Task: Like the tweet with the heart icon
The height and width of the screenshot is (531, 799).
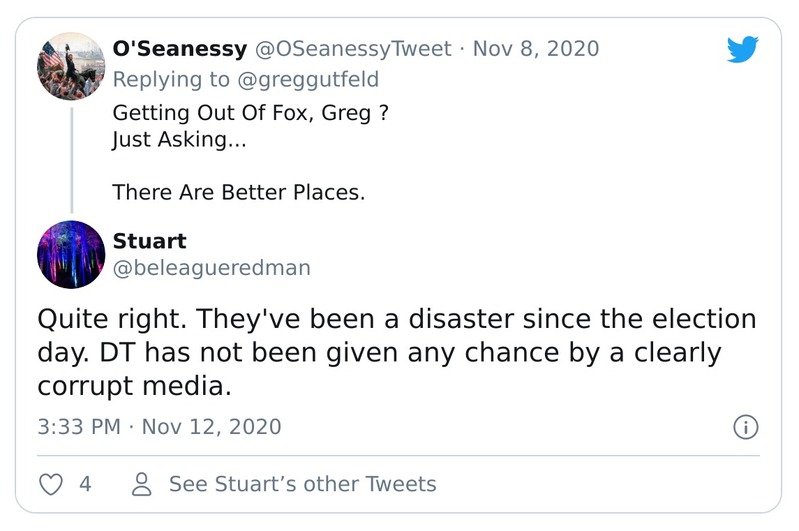Action: pyautogui.click(x=50, y=484)
